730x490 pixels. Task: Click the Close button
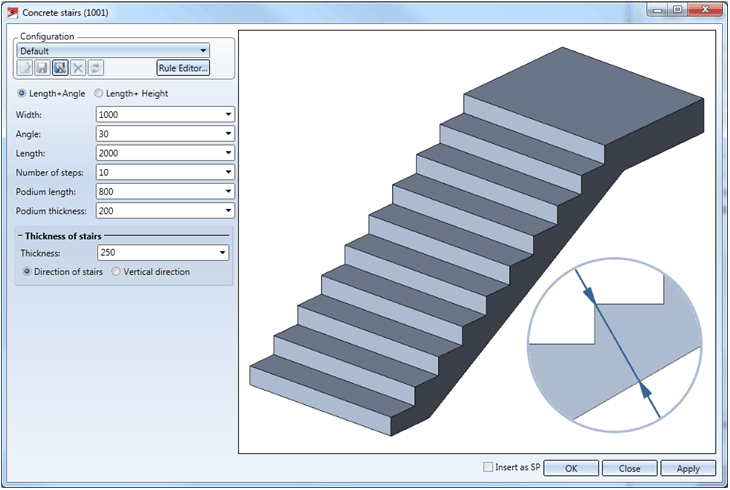tap(629, 468)
